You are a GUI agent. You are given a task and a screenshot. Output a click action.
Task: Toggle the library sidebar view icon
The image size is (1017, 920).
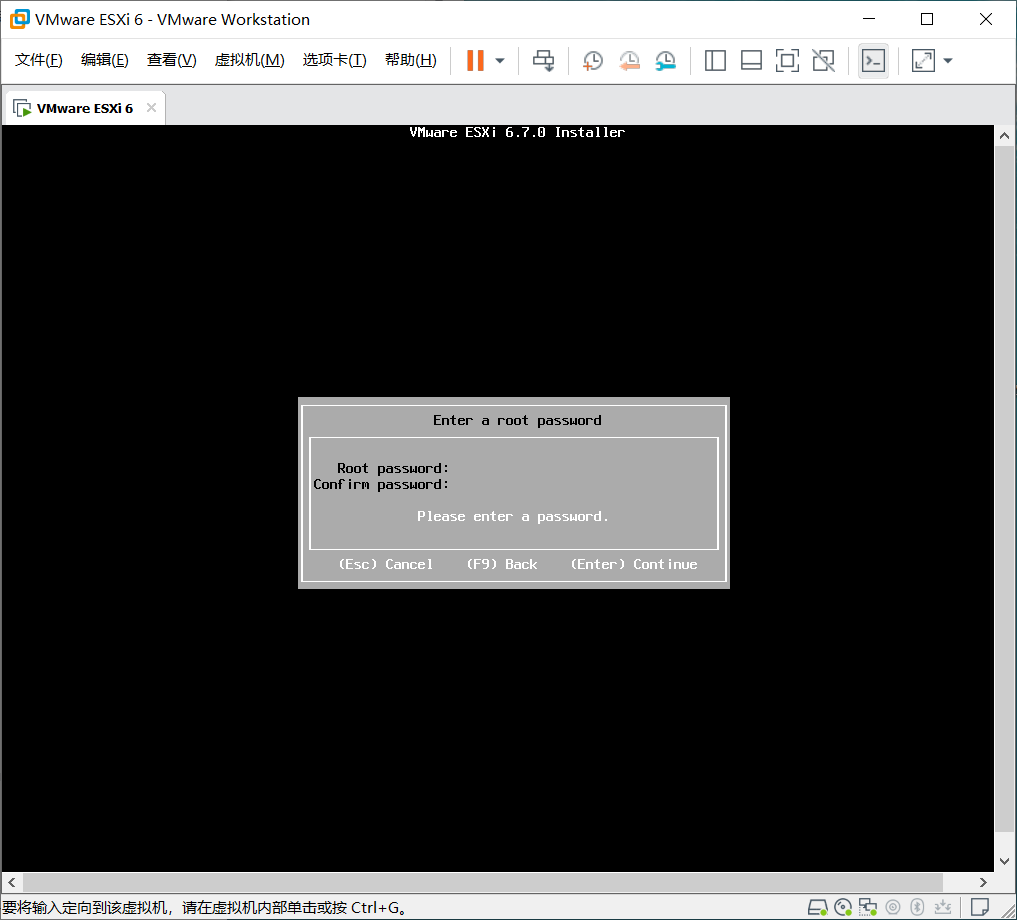point(715,61)
